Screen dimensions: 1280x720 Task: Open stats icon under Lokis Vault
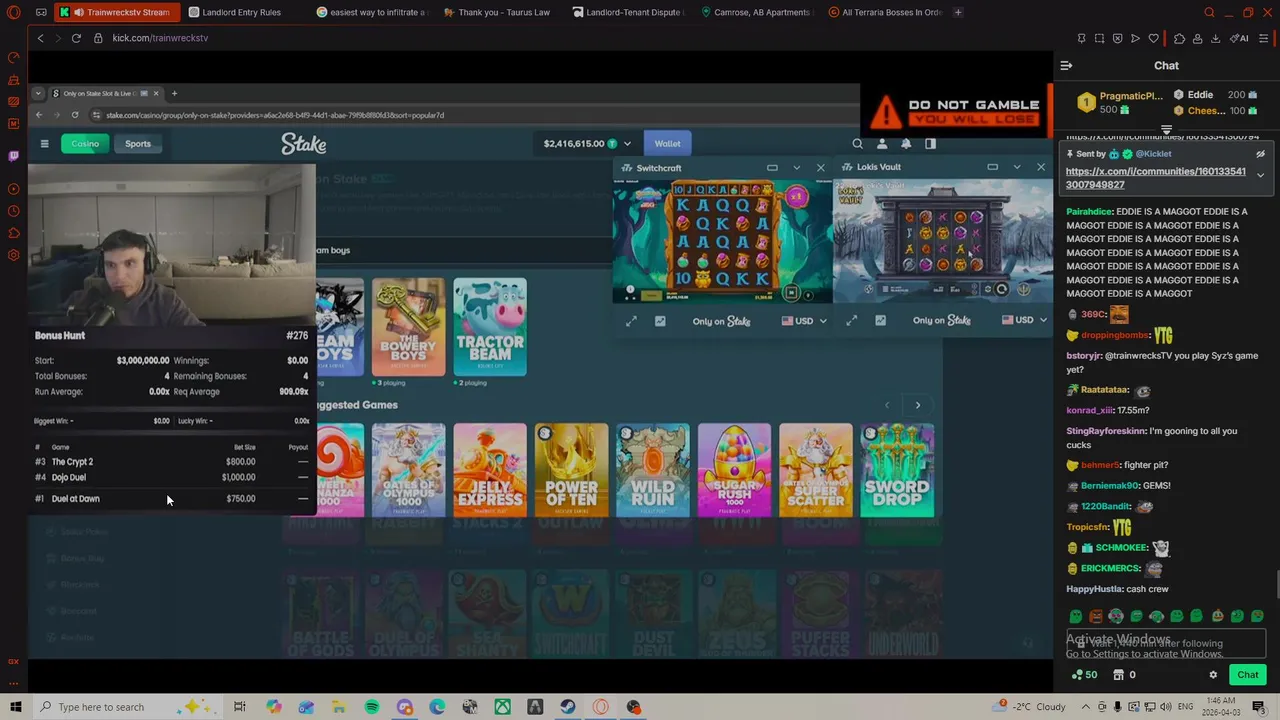(x=880, y=321)
